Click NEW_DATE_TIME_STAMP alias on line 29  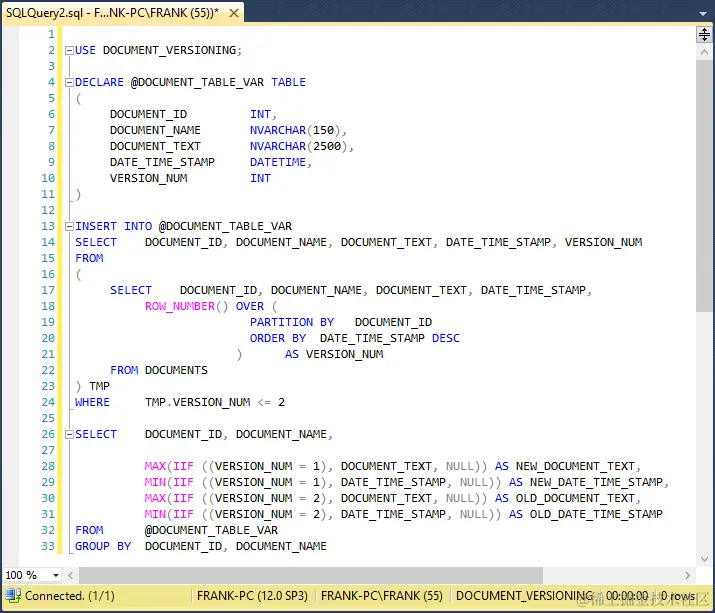596,482
